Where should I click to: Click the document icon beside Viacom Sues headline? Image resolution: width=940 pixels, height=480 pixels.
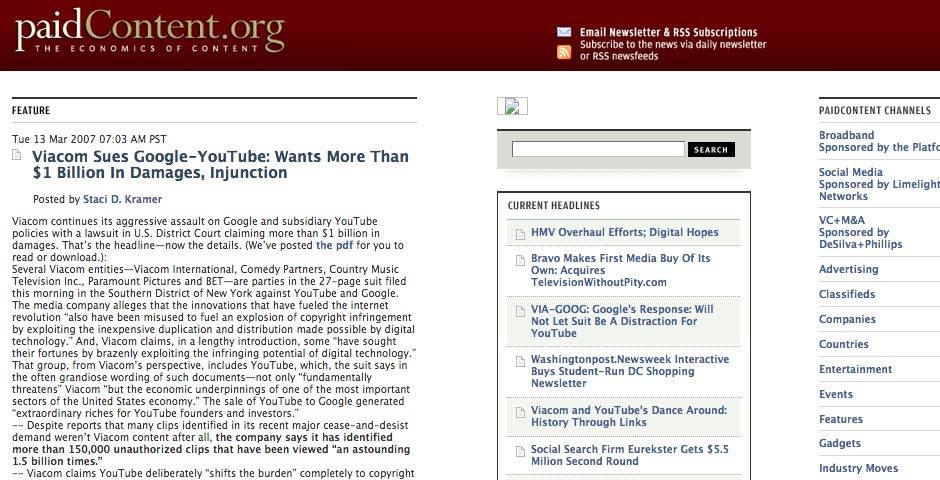[17, 155]
